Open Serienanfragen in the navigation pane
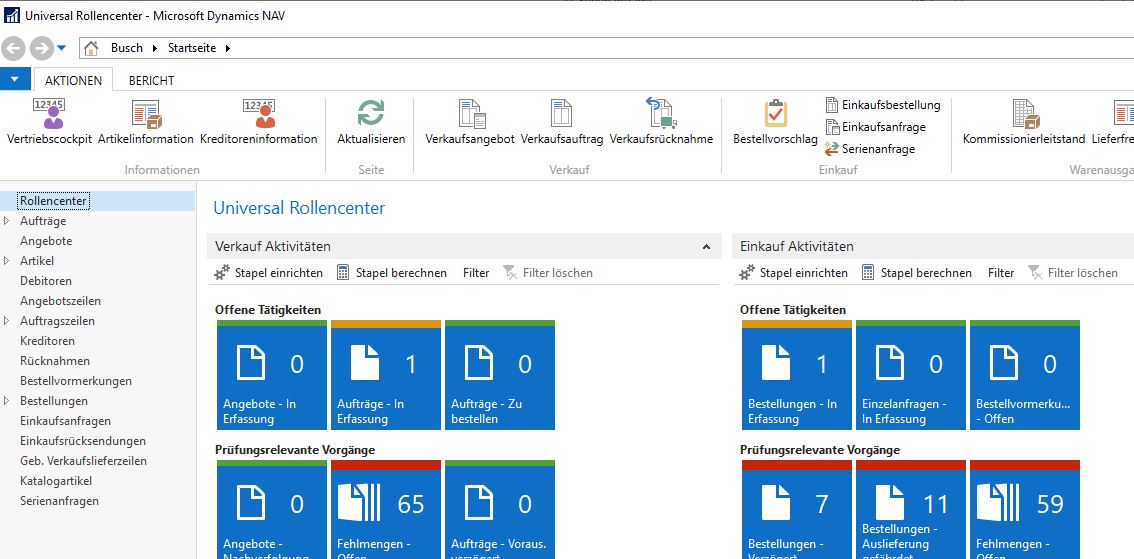Screen dimensions: 1134x559 pos(60,500)
